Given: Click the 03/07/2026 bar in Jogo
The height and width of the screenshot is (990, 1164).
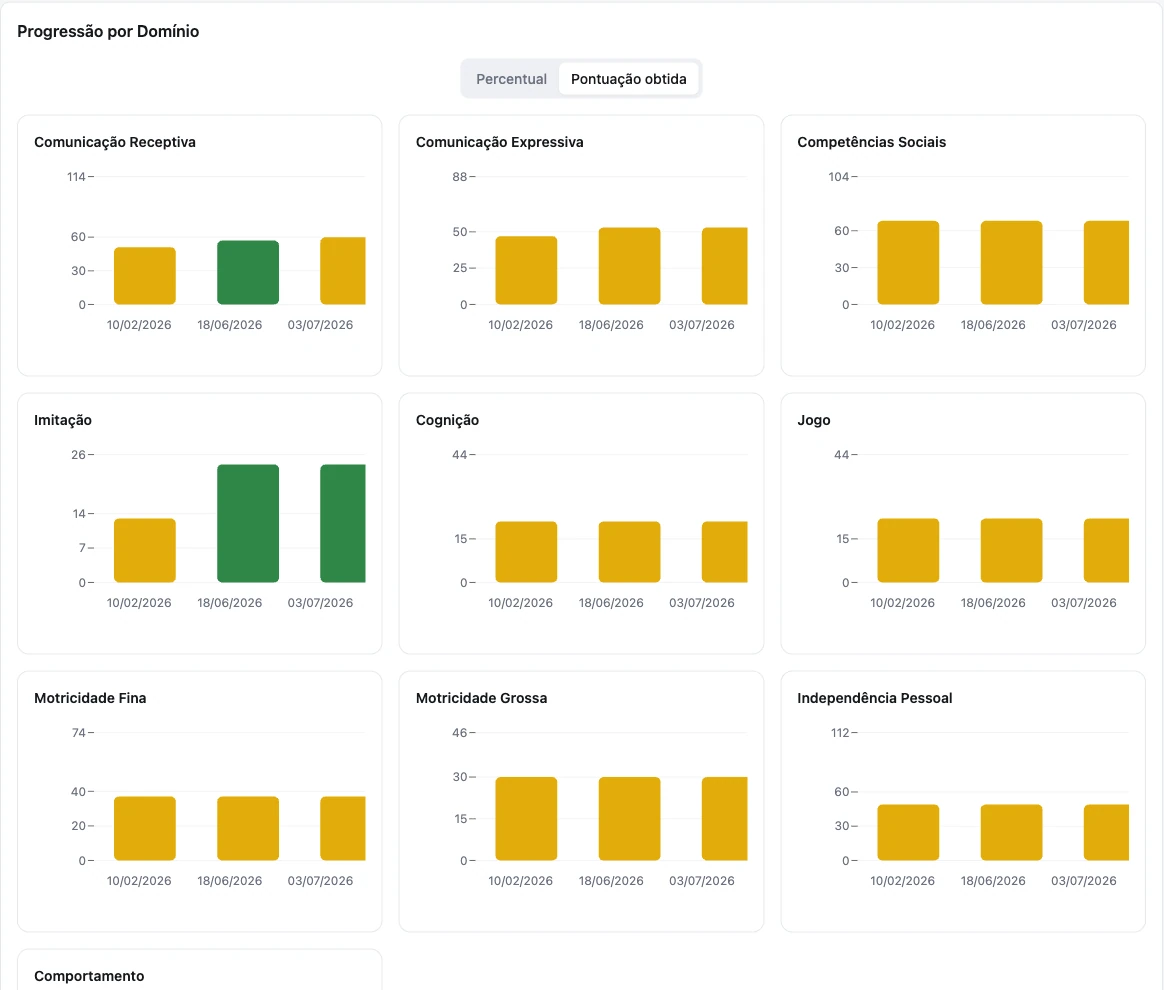Looking at the screenshot, I should 1106,551.
